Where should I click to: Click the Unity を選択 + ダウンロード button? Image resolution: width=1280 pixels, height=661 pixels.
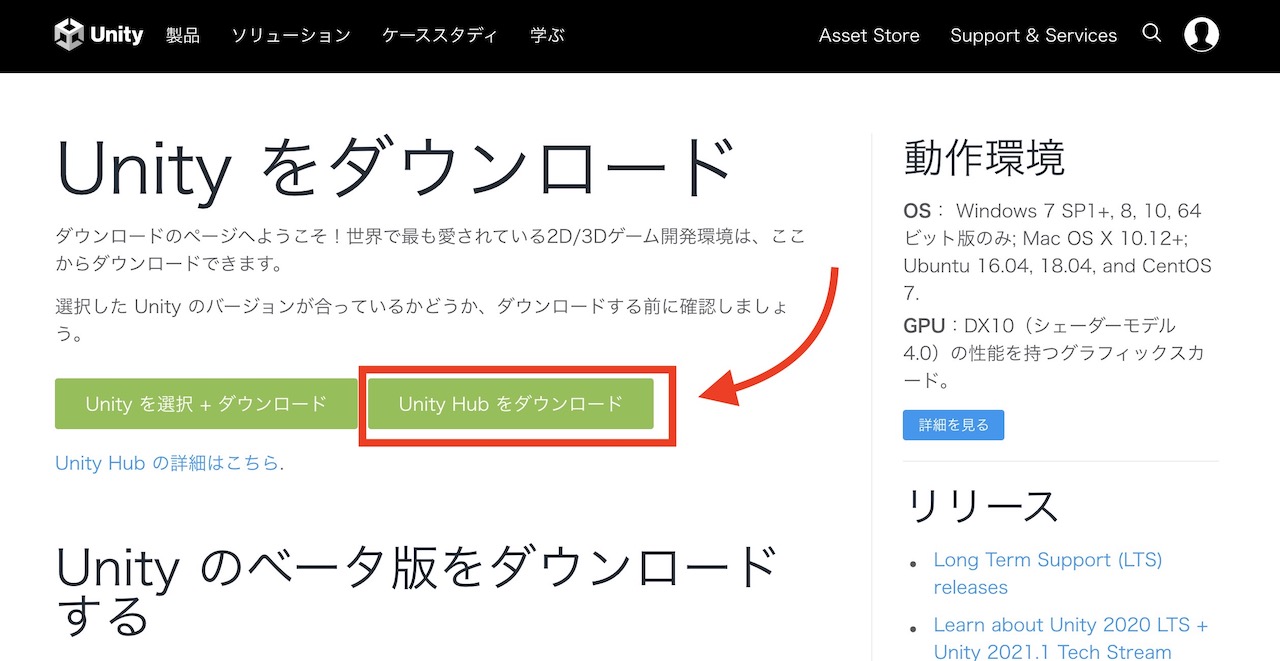pos(205,404)
